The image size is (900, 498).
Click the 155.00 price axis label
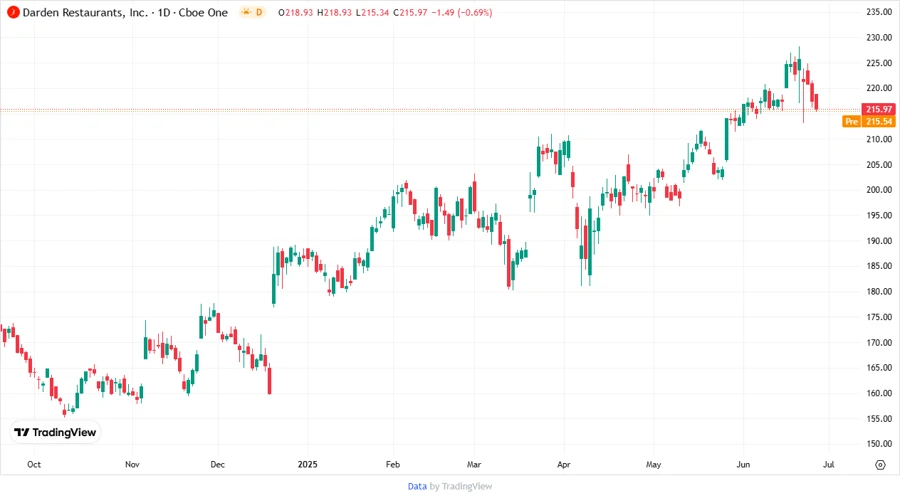pos(879,419)
